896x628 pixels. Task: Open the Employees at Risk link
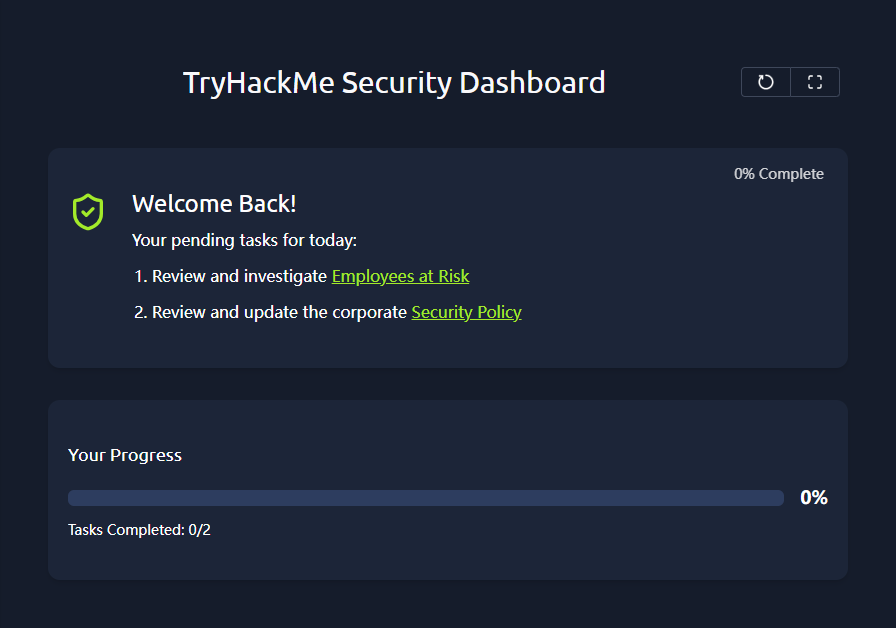[400, 276]
